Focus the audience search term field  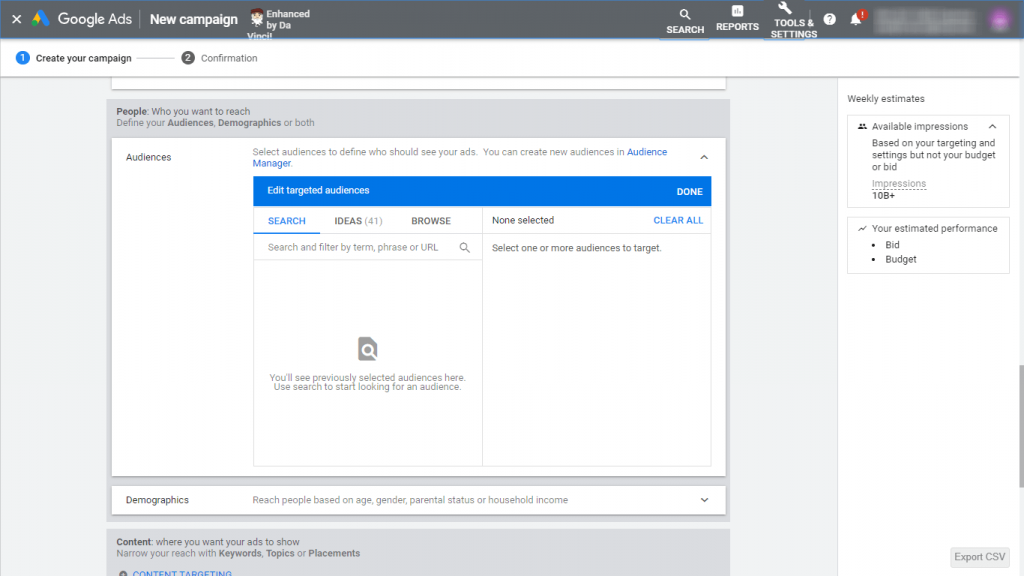359,248
